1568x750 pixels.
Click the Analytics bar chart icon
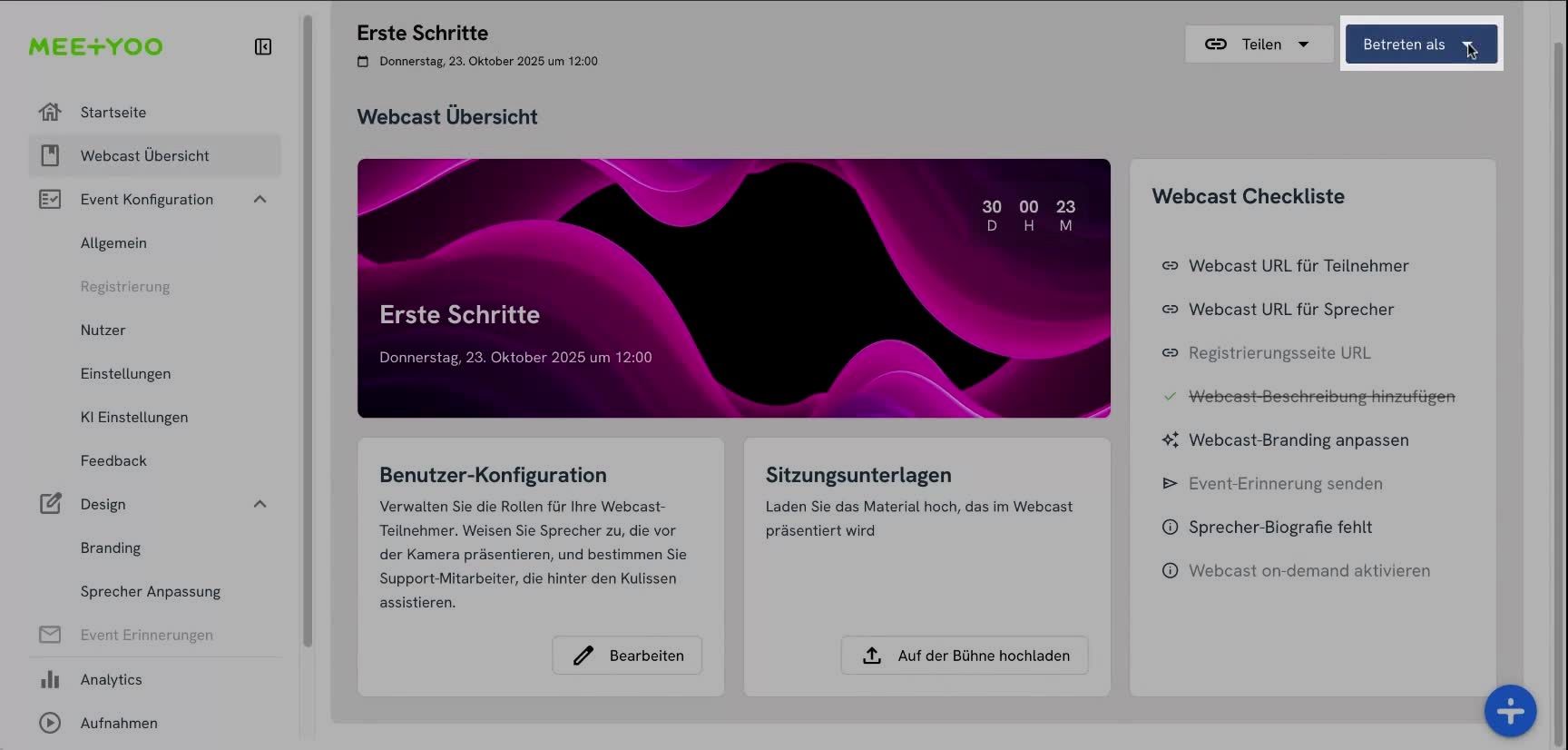coord(50,679)
